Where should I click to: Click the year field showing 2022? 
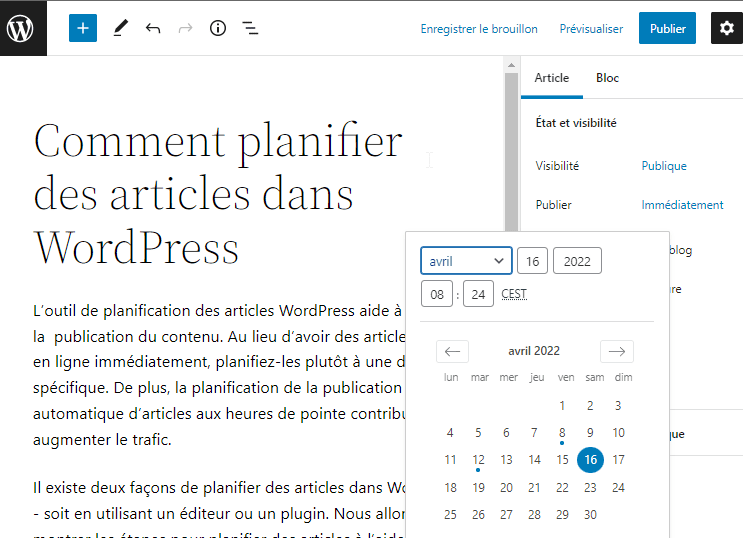[577, 261]
